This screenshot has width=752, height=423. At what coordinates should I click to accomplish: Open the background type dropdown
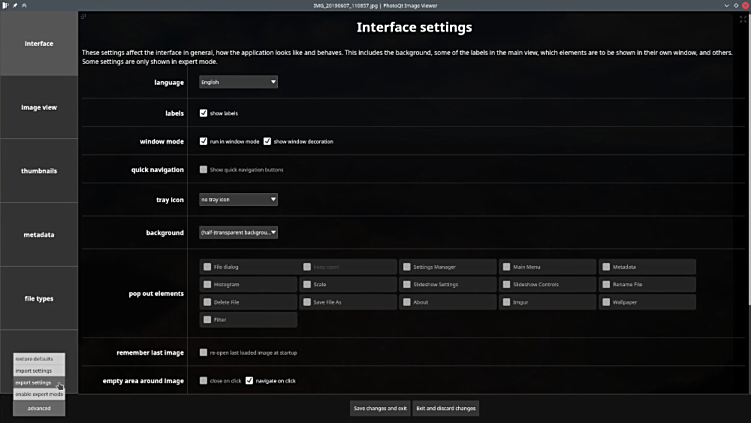(x=238, y=232)
